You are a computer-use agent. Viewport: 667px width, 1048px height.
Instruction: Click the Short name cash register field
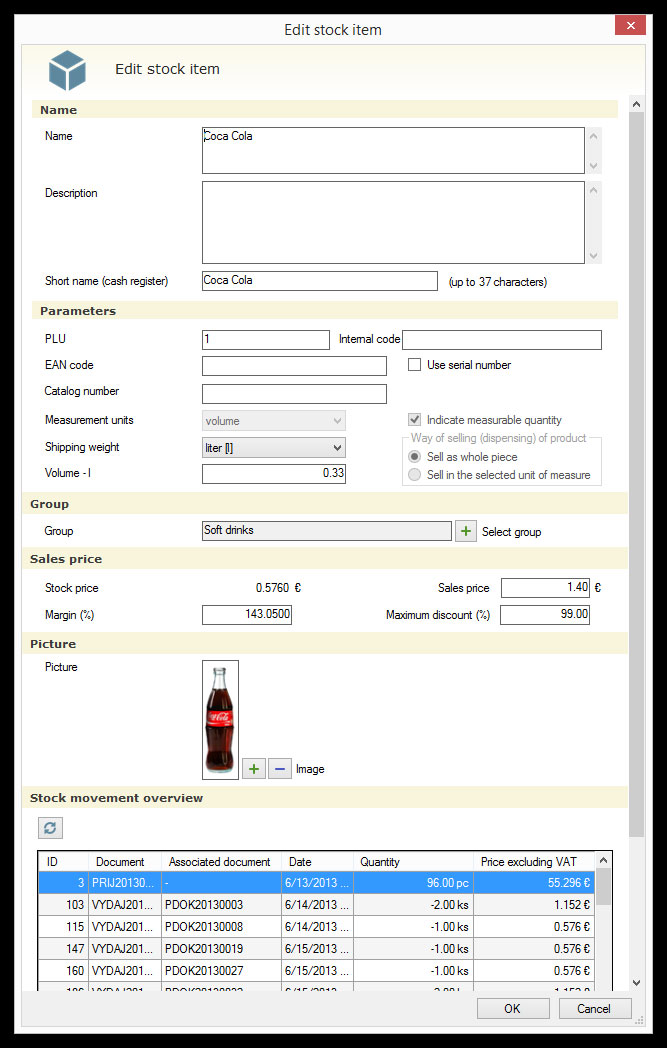[320, 281]
